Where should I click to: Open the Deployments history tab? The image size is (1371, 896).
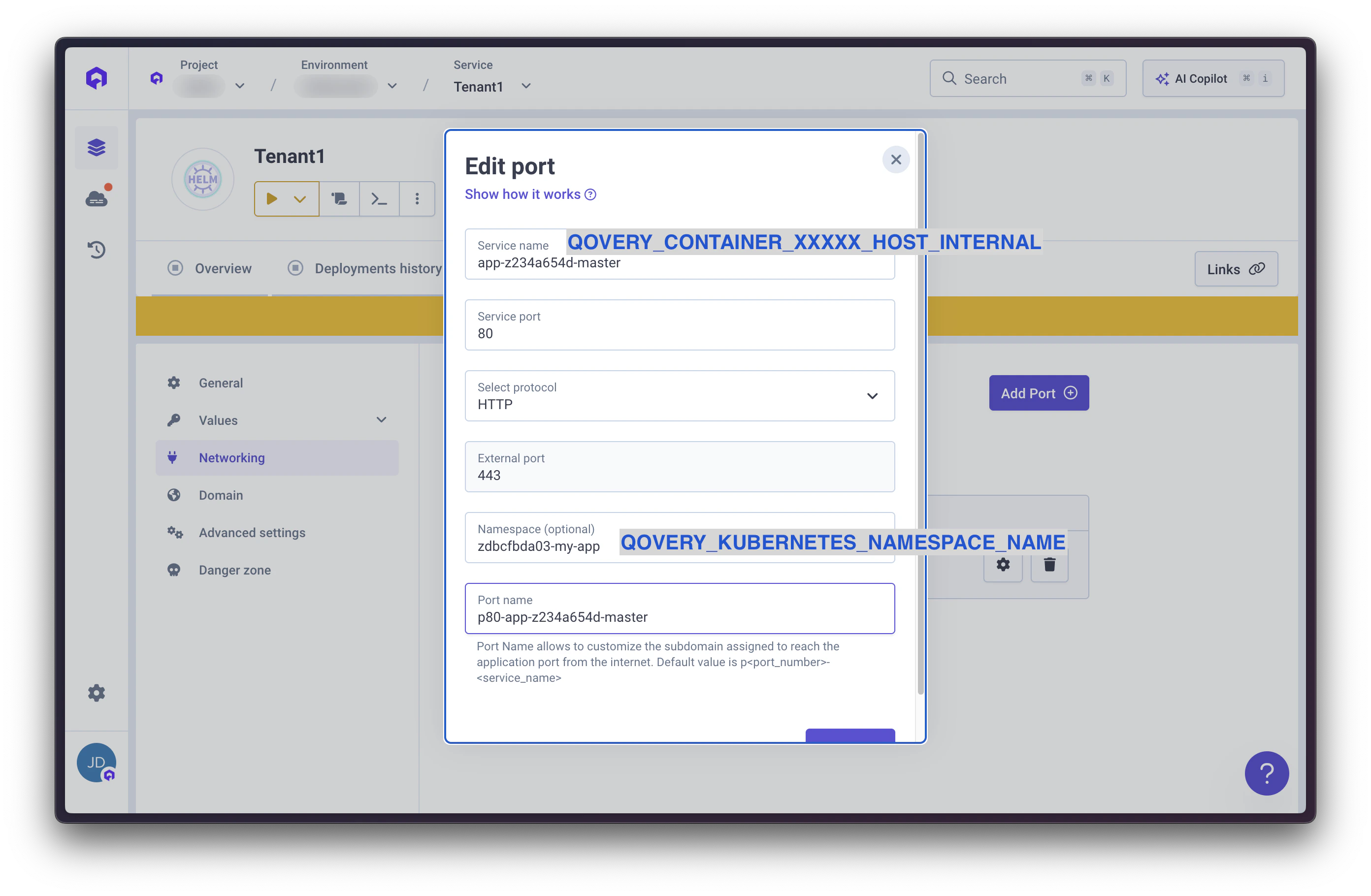point(377,268)
